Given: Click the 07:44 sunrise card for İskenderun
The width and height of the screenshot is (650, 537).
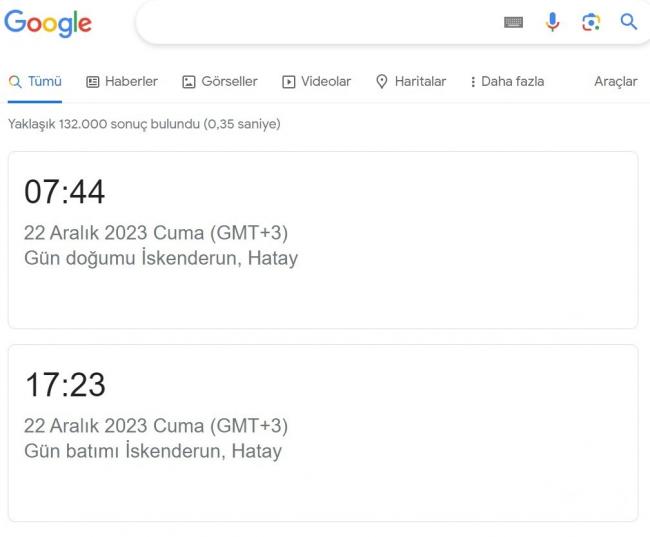Looking at the screenshot, I should (x=323, y=240).
